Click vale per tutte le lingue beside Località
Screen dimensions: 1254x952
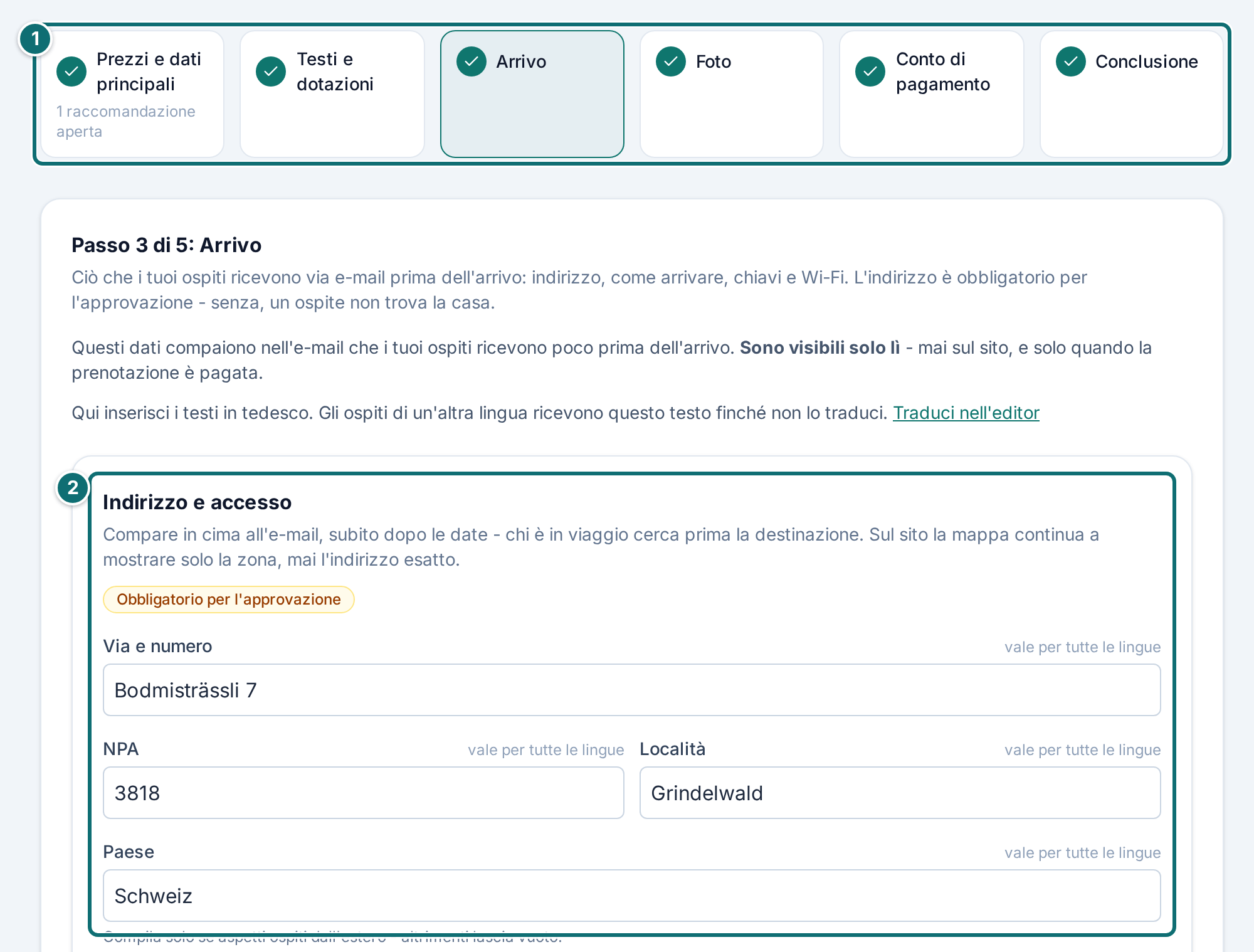coord(1083,750)
